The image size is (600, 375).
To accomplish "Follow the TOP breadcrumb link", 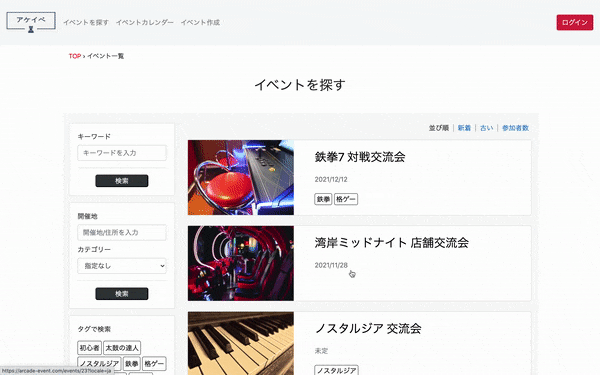I will [x=75, y=56].
